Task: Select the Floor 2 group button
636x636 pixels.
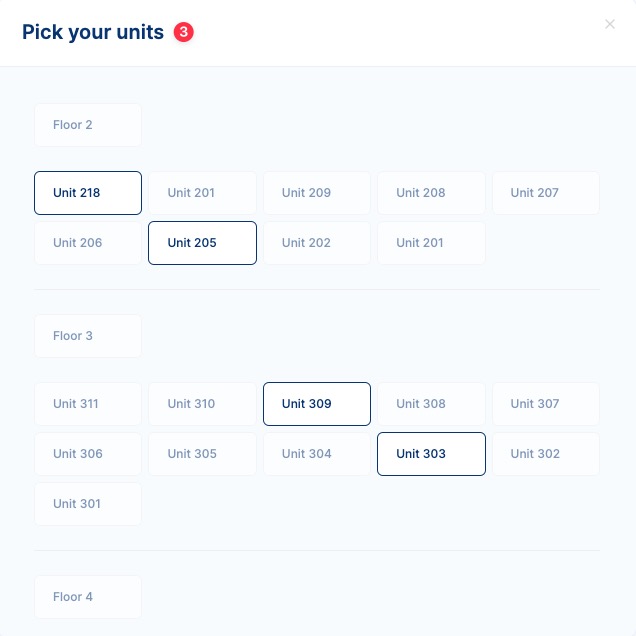Action: point(88,125)
